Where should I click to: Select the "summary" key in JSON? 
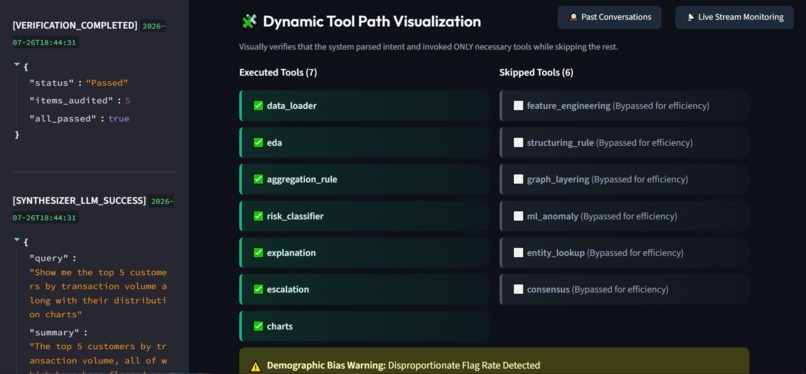click(54, 332)
